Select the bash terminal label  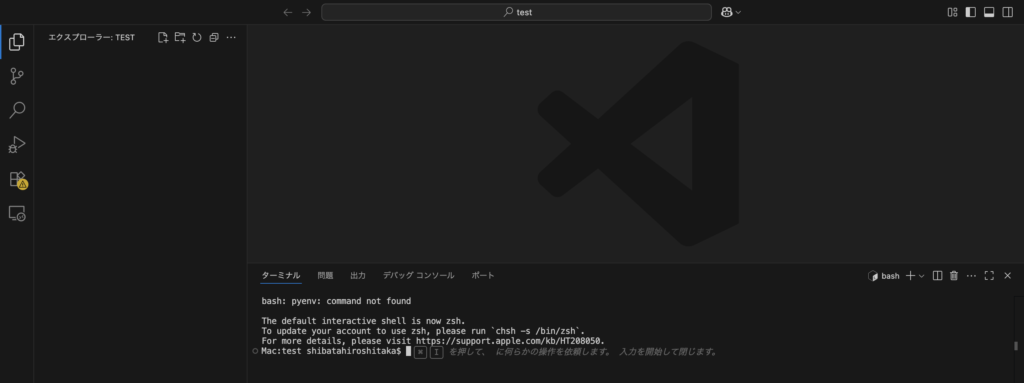coord(884,276)
